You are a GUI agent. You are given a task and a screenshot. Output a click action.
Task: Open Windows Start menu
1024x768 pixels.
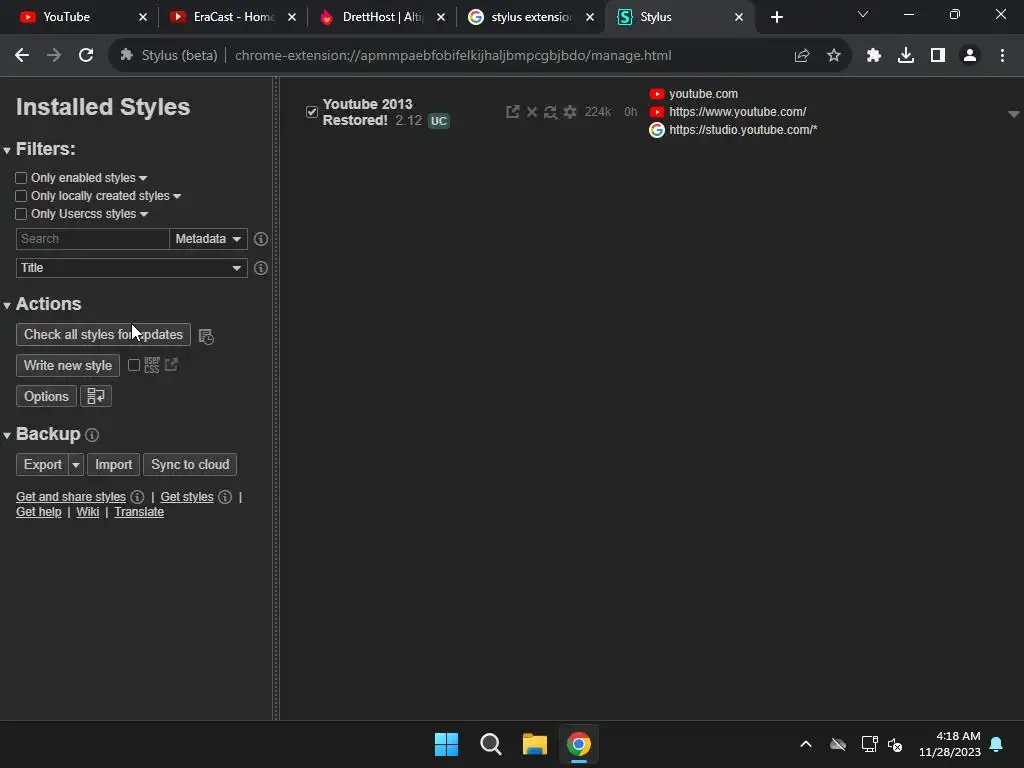[447, 744]
